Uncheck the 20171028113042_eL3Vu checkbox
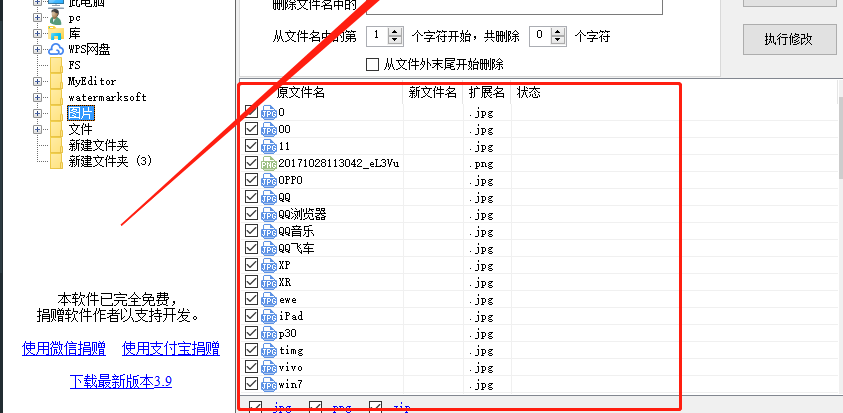This screenshot has width=843, height=413. [x=251, y=162]
